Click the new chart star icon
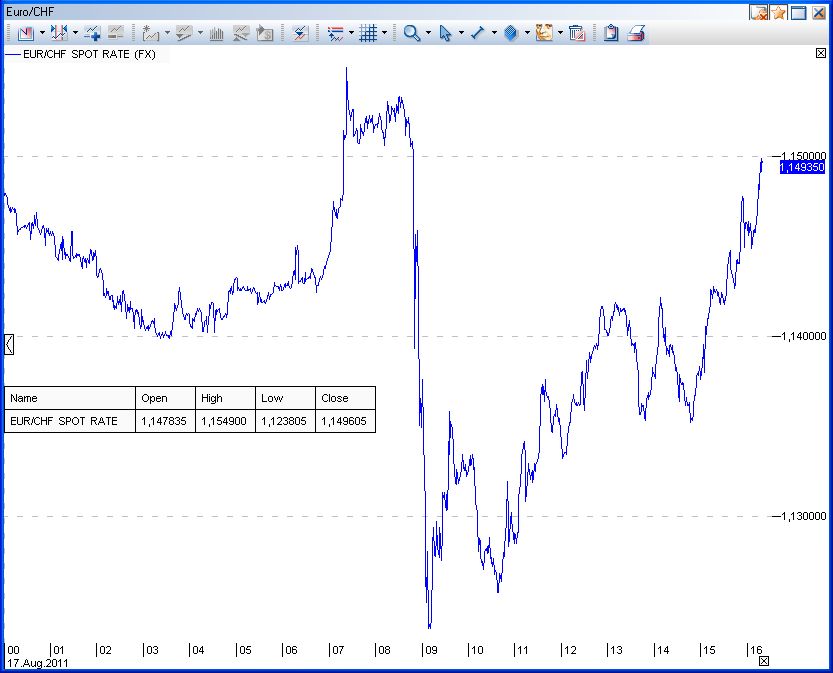Image resolution: width=833 pixels, height=673 pixels. pos(151,33)
